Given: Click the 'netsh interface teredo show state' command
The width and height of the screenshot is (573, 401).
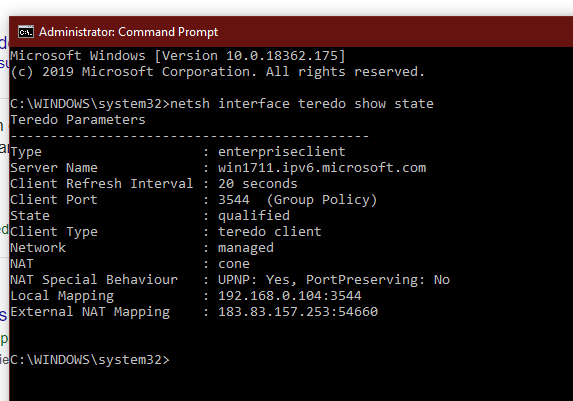Looking at the screenshot, I should [302, 104].
